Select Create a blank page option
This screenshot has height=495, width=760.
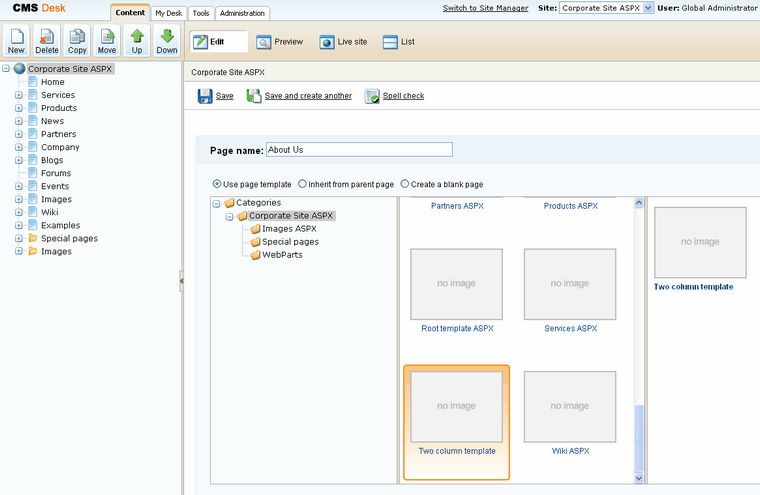405,184
